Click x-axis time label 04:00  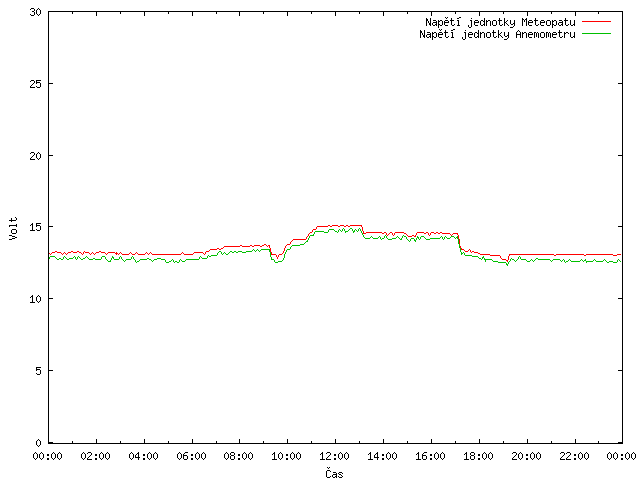(143, 456)
